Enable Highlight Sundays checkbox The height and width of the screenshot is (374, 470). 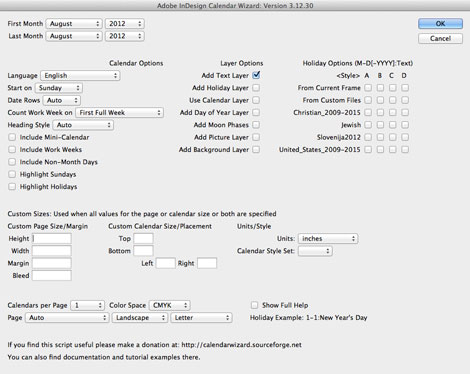click(12, 174)
